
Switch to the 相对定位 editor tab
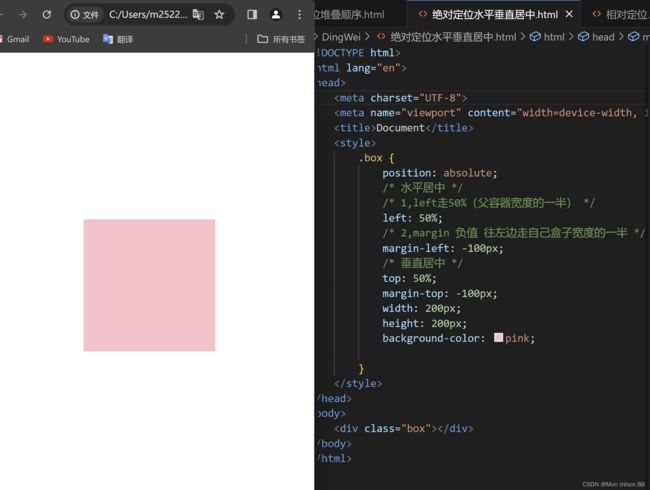tap(621, 15)
